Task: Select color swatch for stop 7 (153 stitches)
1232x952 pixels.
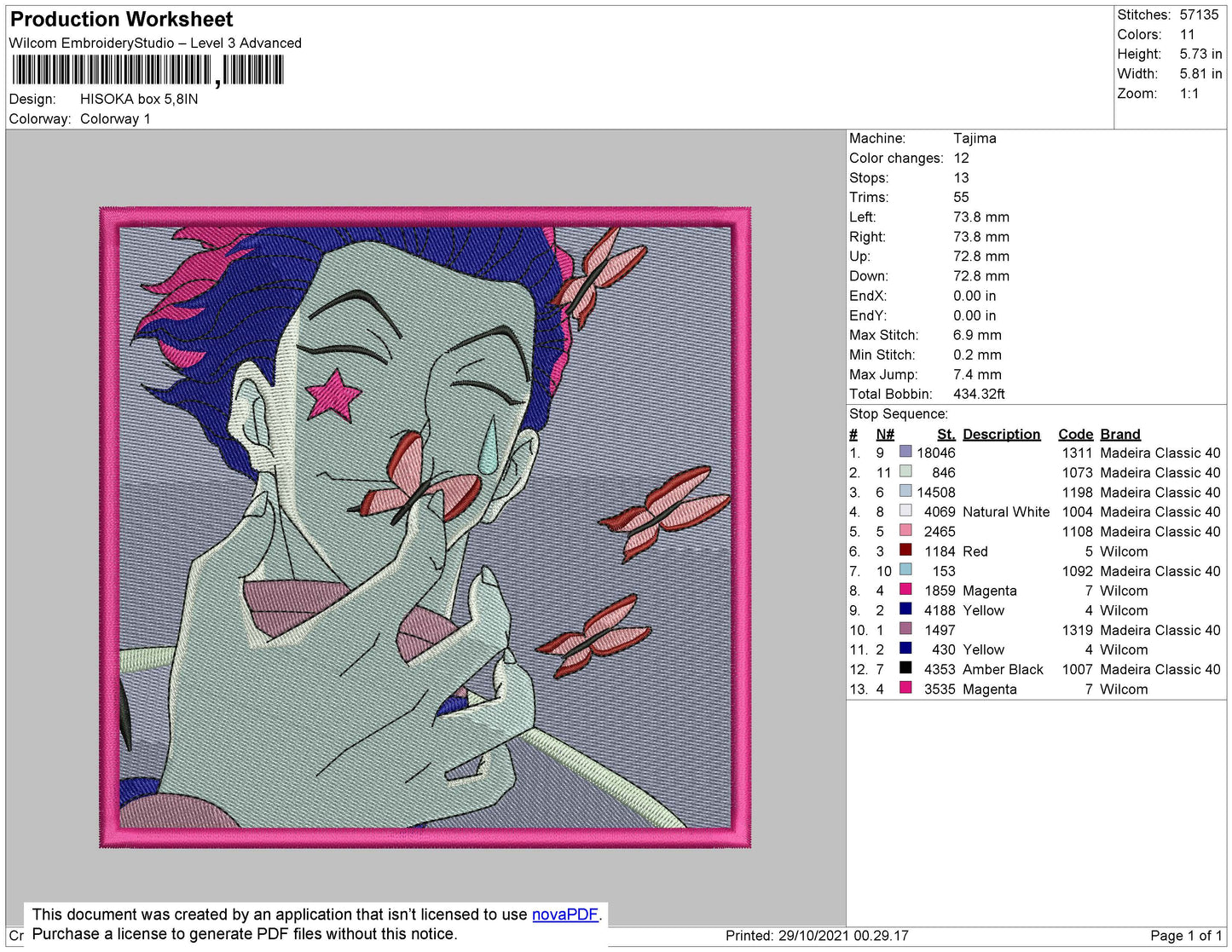Action: click(905, 570)
